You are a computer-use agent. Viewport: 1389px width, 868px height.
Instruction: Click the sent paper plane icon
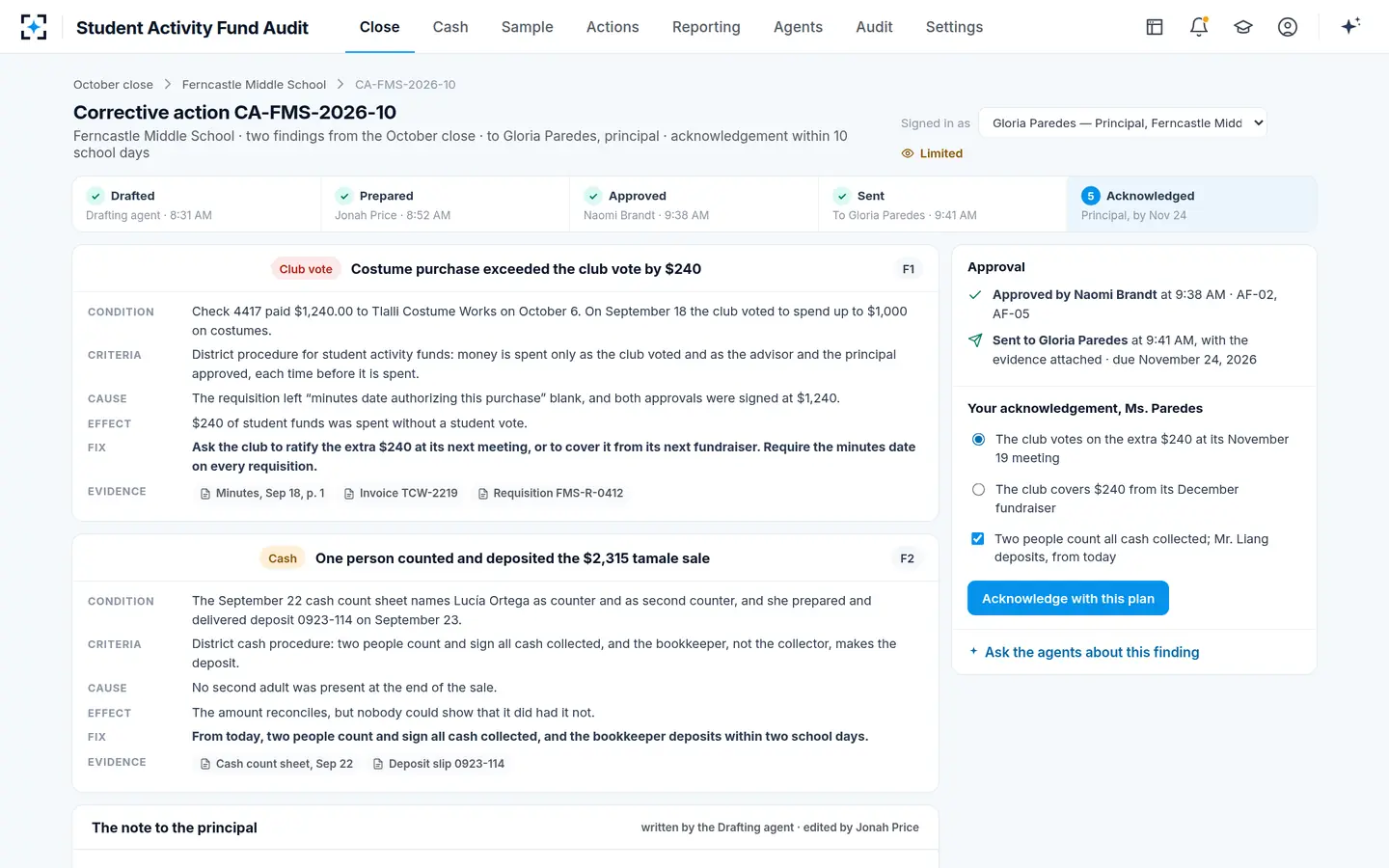coord(975,340)
